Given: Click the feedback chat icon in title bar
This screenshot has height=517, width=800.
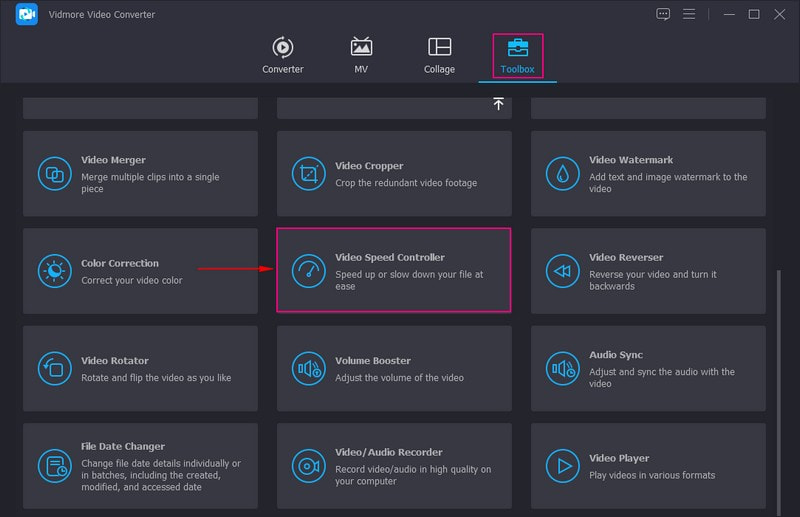Looking at the screenshot, I should (663, 14).
